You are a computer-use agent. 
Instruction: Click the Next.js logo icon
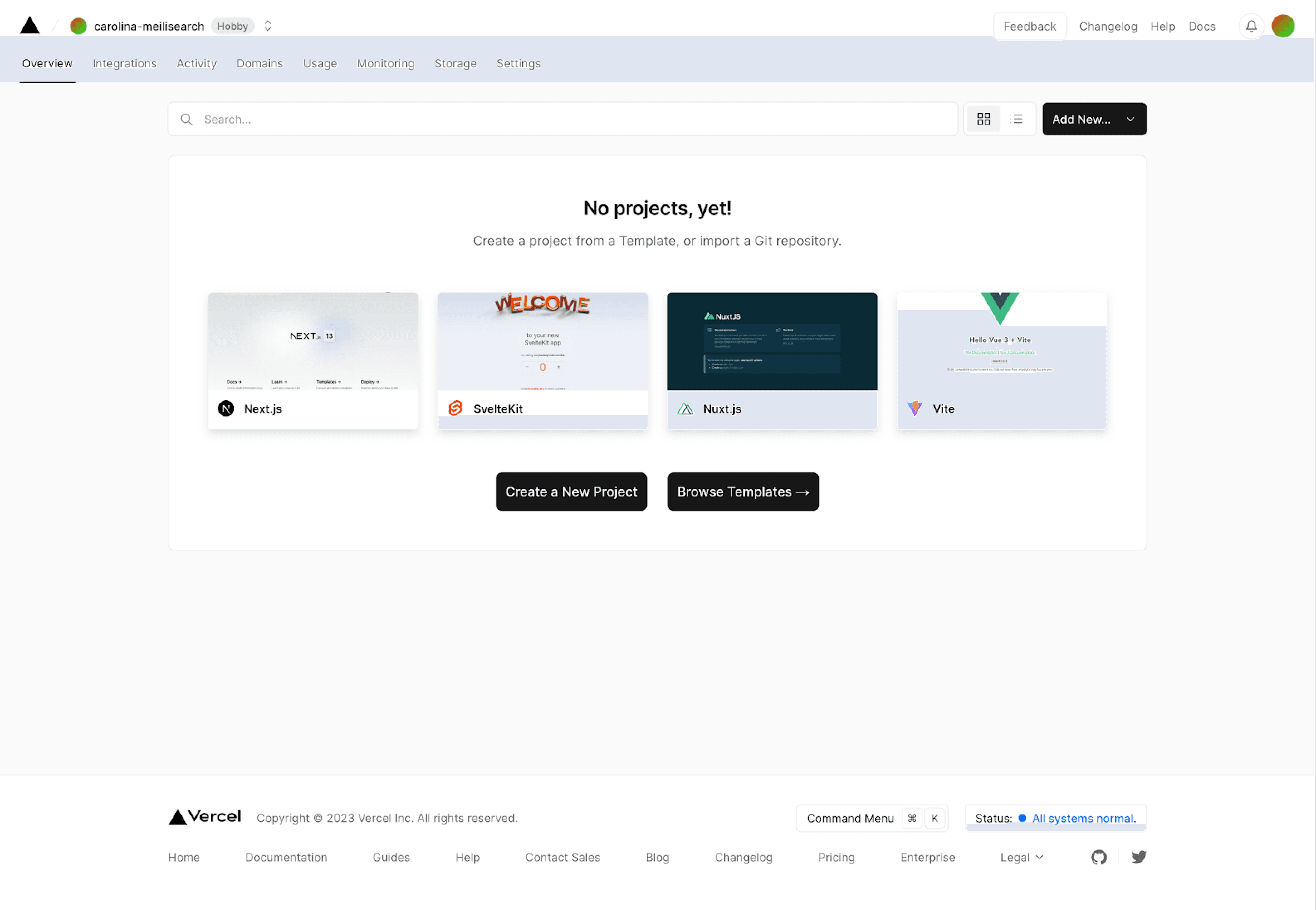coord(226,409)
